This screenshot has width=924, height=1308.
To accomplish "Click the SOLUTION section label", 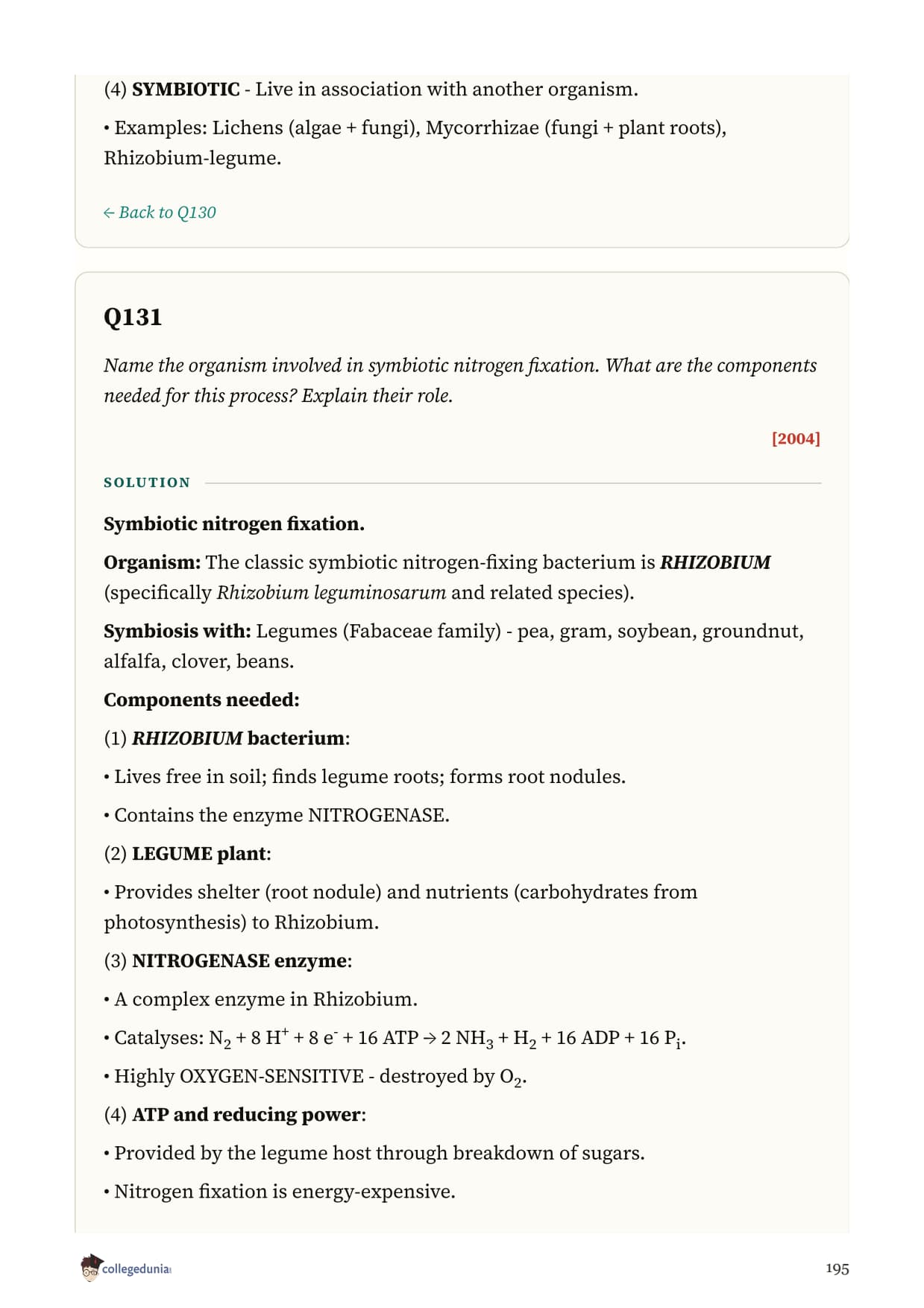I will click(147, 482).
